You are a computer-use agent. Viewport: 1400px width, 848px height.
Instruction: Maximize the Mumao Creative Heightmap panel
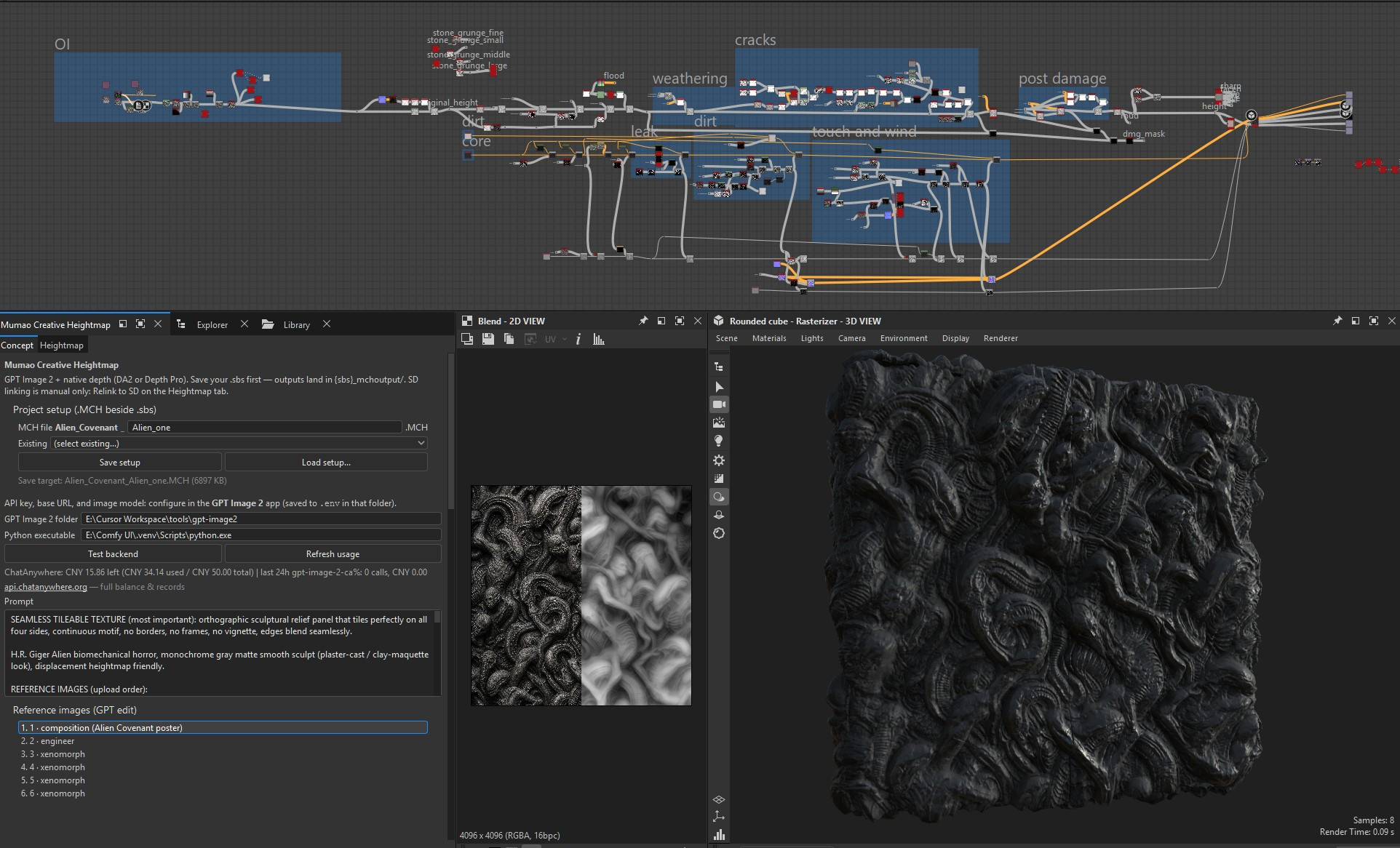[140, 324]
